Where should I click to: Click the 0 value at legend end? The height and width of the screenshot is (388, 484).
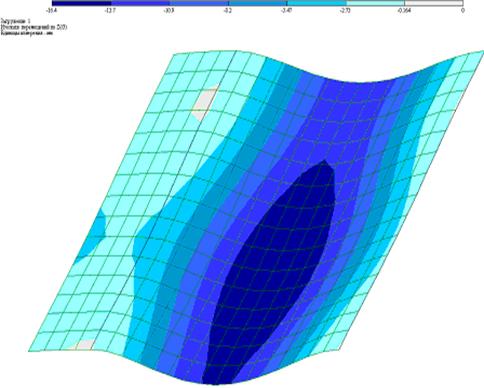[x=463, y=10]
